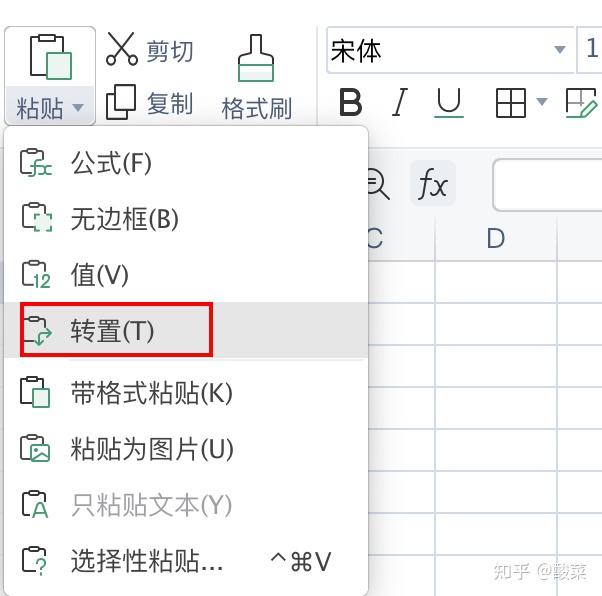Click the Cut scissors icon

(122, 49)
